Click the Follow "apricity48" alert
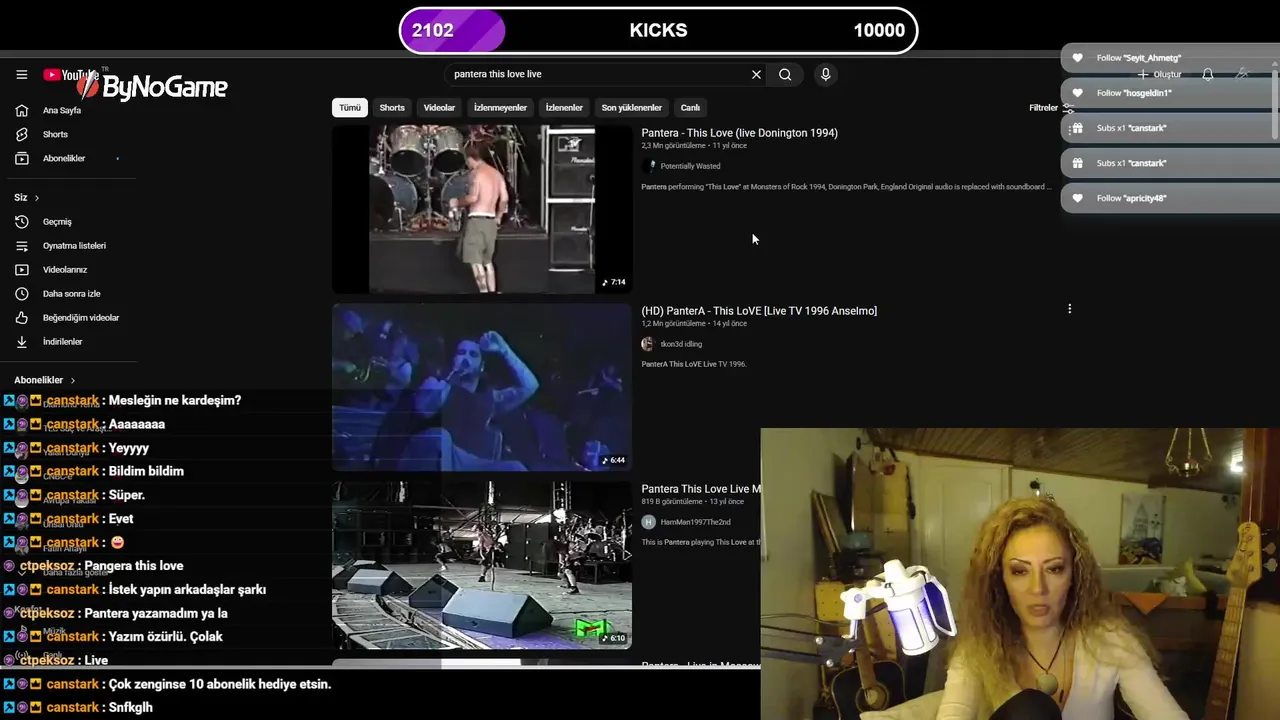The image size is (1280, 720). pos(1169,198)
